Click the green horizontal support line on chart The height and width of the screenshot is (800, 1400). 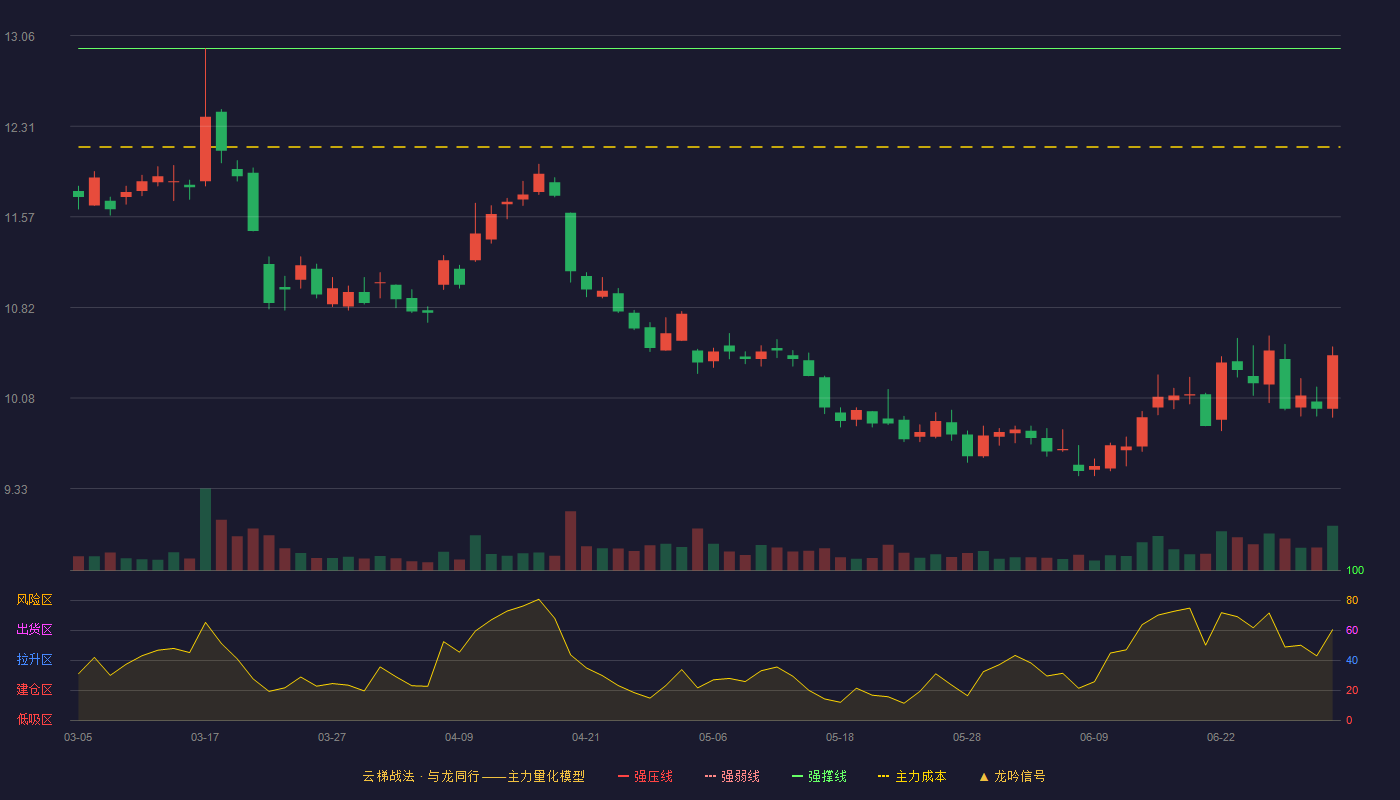pos(709,48)
